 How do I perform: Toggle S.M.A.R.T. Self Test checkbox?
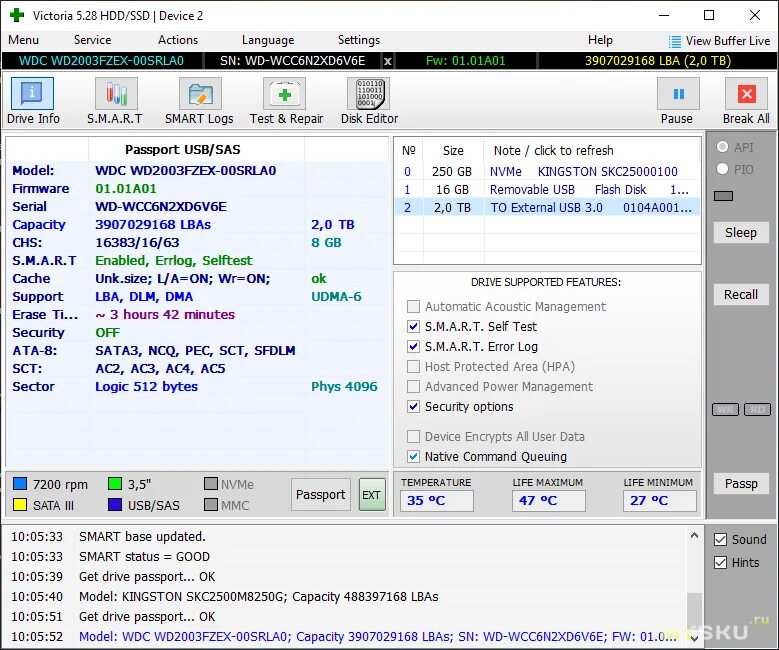click(x=413, y=326)
